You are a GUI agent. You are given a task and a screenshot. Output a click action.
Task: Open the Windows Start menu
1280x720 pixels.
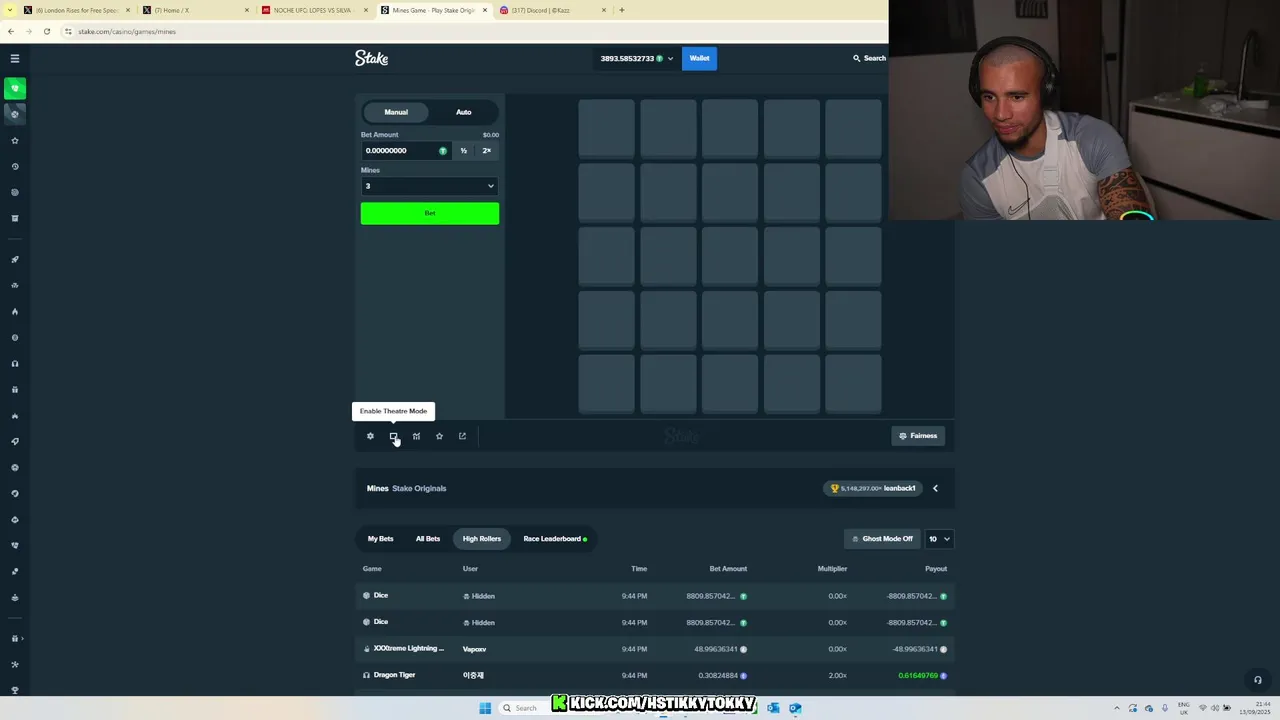click(x=485, y=708)
